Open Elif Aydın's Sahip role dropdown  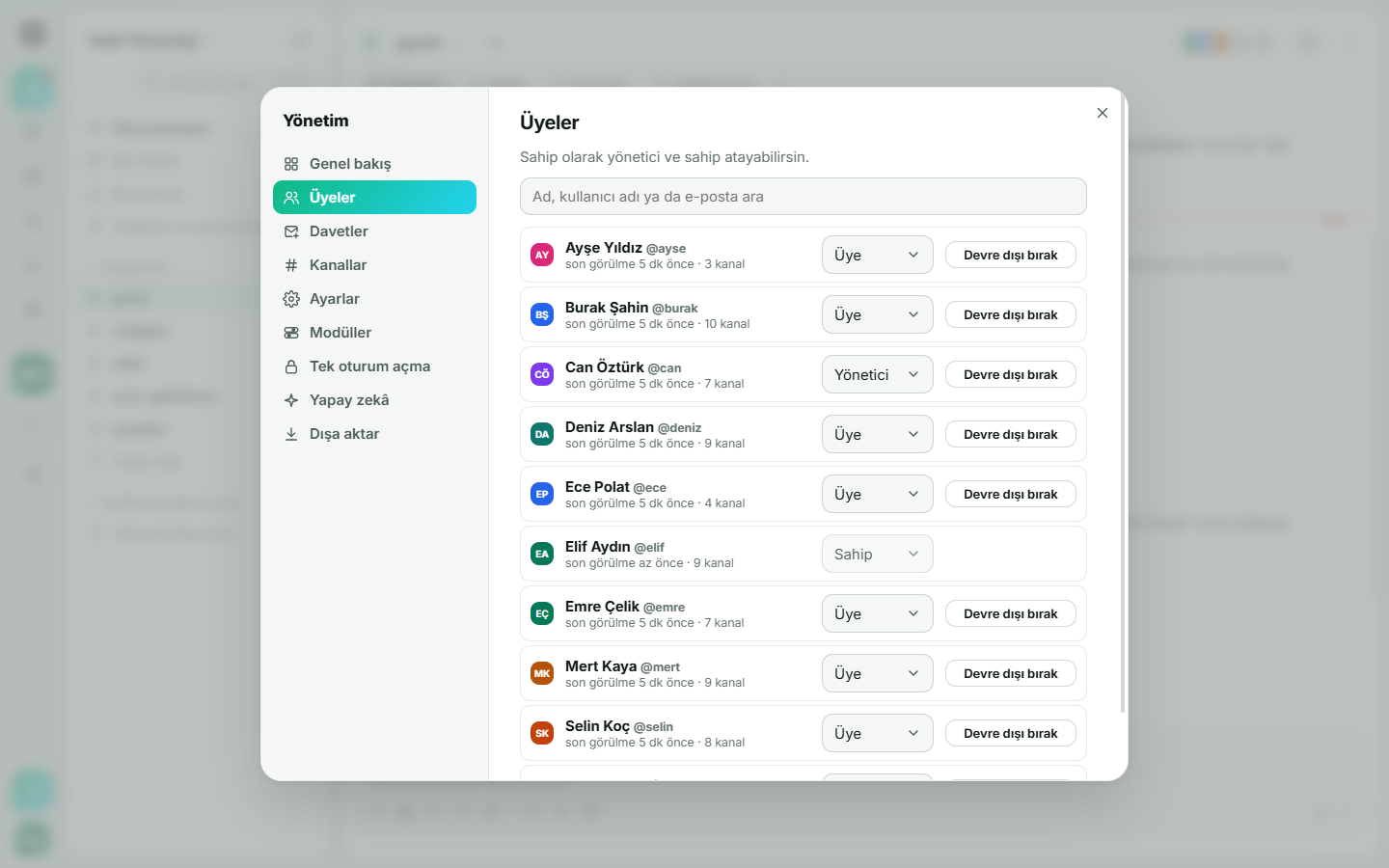pyautogui.click(x=877, y=554)
